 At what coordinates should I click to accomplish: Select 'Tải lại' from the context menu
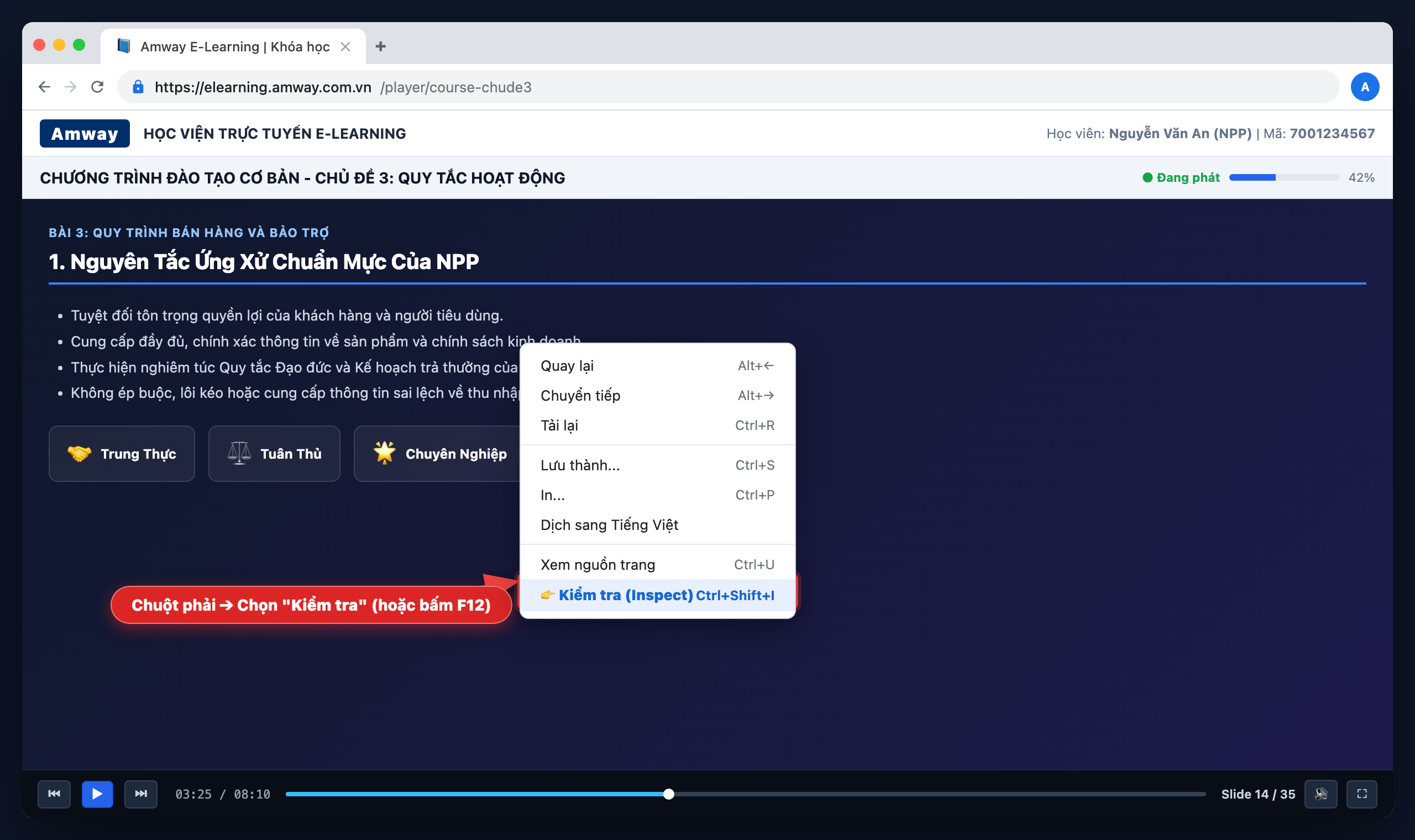tap(657, 426)
